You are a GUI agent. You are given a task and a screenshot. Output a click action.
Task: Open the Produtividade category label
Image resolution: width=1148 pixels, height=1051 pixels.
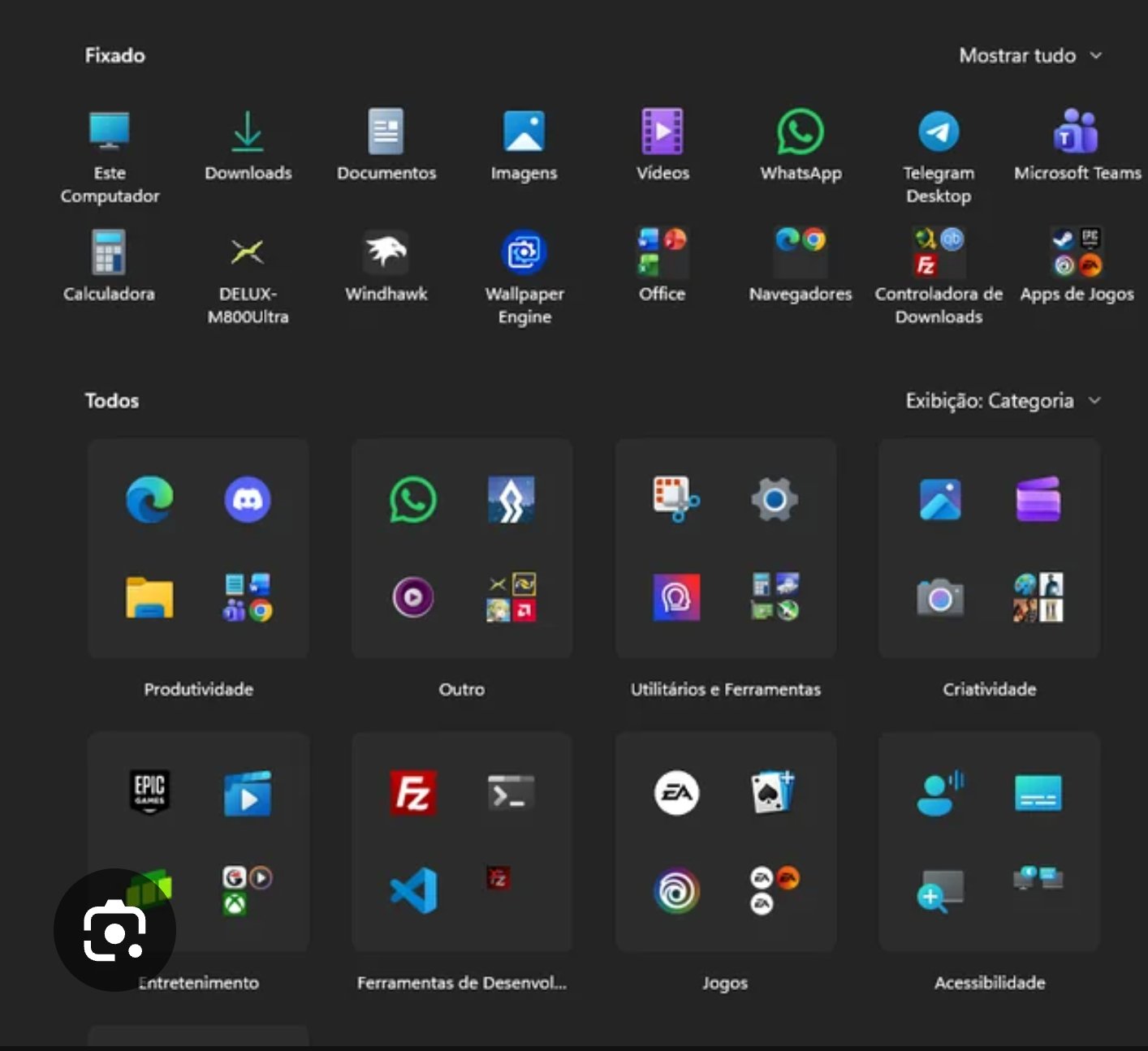click(198, 689)
